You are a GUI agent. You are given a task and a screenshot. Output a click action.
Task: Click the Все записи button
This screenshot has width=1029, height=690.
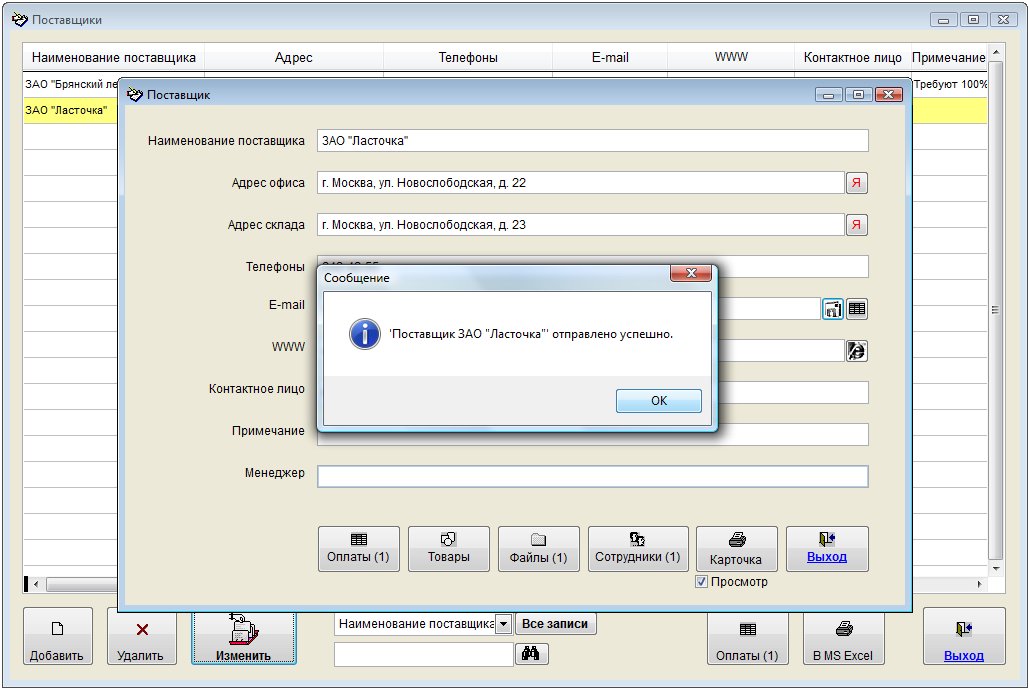click(x=555, y=624)
